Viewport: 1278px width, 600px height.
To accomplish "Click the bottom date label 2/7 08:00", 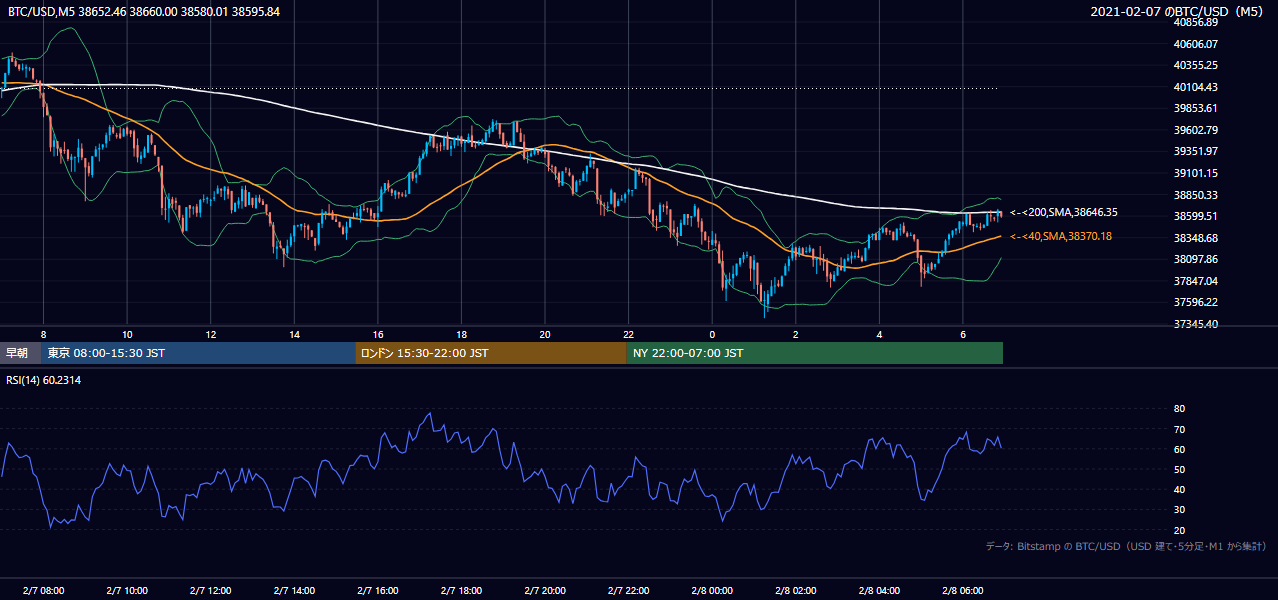I will click(x=43, y=591).
